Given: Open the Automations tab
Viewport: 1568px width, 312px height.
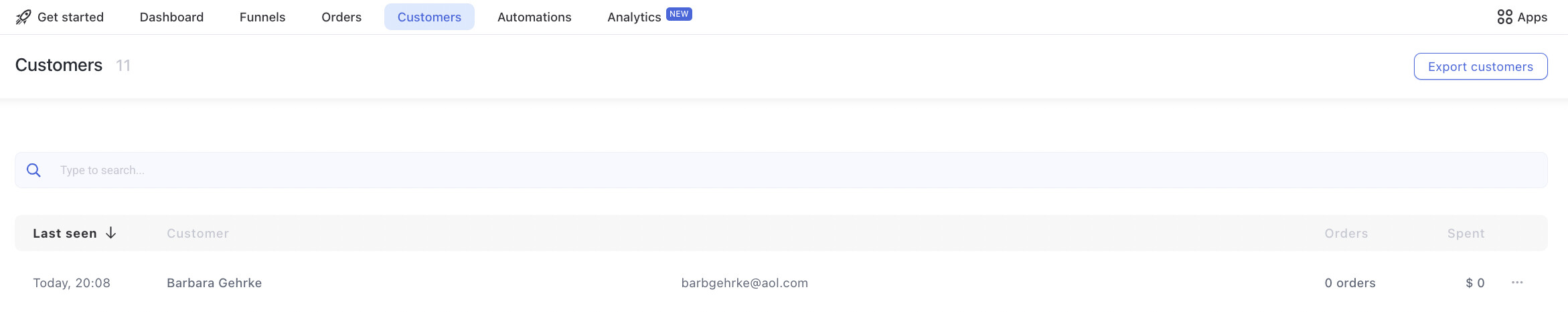Looking at the screenshot, I should (x=534, y=17).
